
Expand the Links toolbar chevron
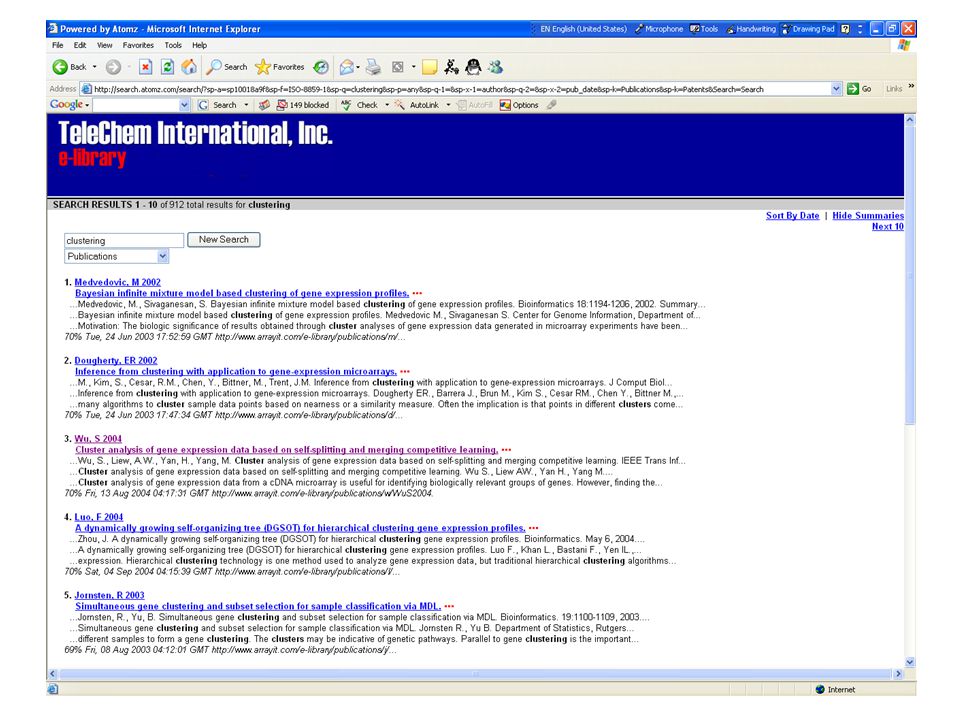point(911,86)
